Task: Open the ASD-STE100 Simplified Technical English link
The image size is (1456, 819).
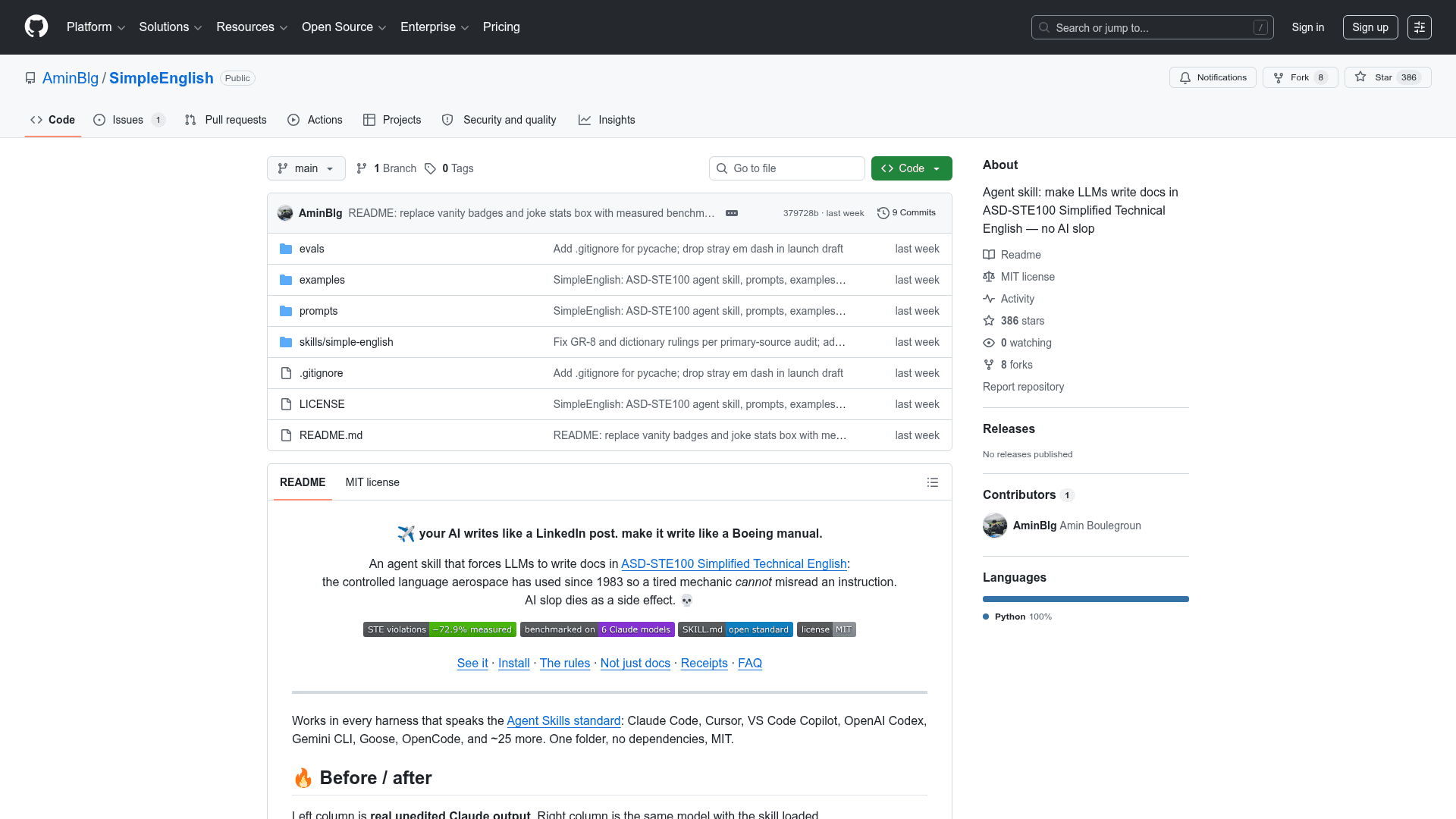Action: [x=734, y=564]
